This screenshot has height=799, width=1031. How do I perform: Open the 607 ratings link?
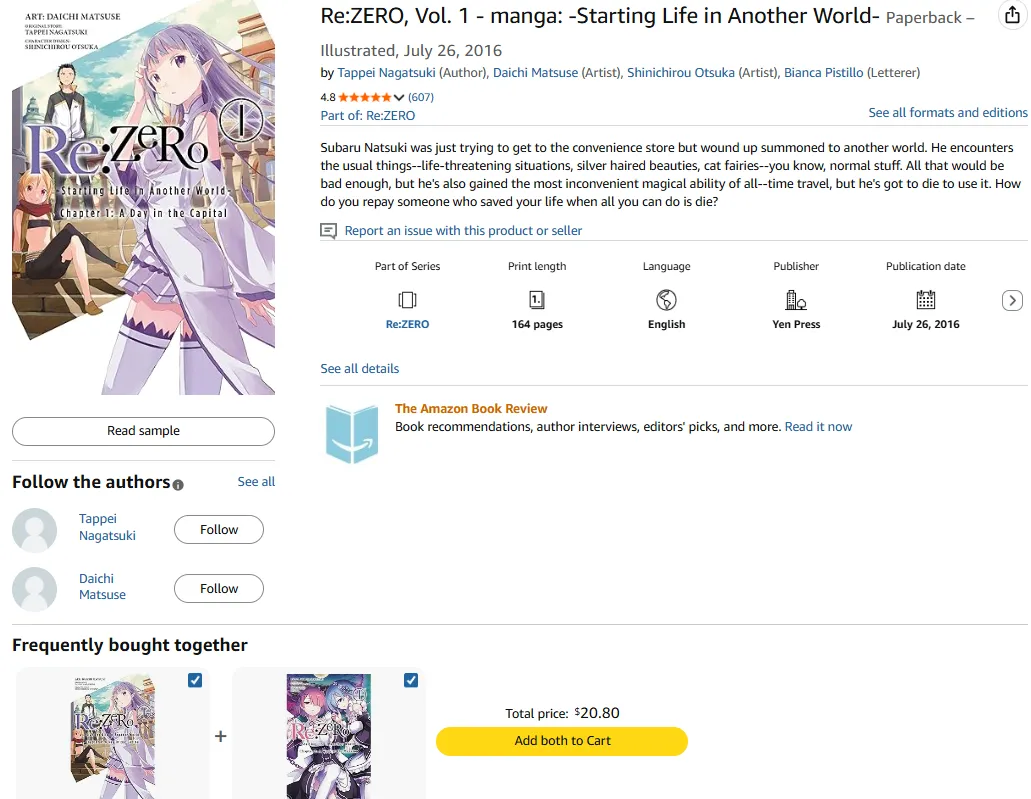421,97
